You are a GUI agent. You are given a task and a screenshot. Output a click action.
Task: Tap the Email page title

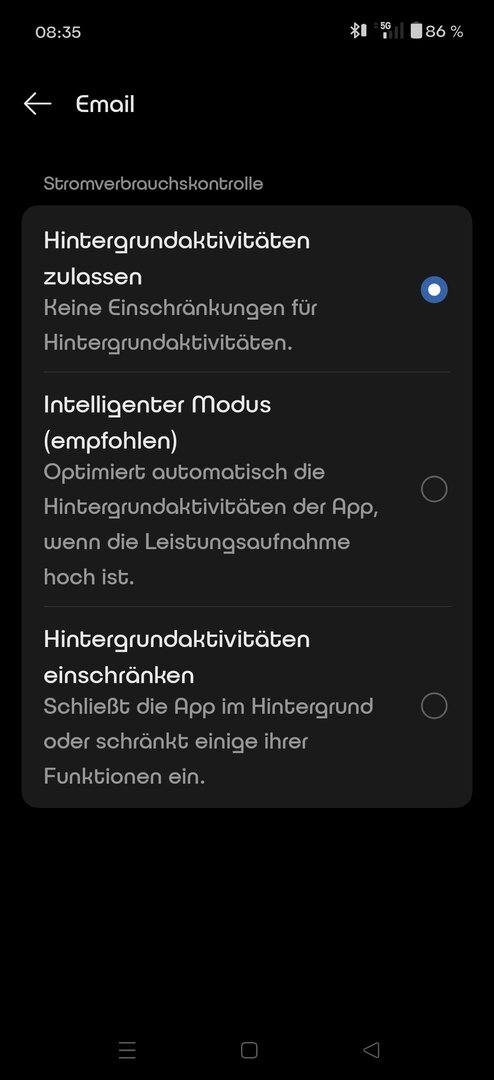[x=105, y=104]
